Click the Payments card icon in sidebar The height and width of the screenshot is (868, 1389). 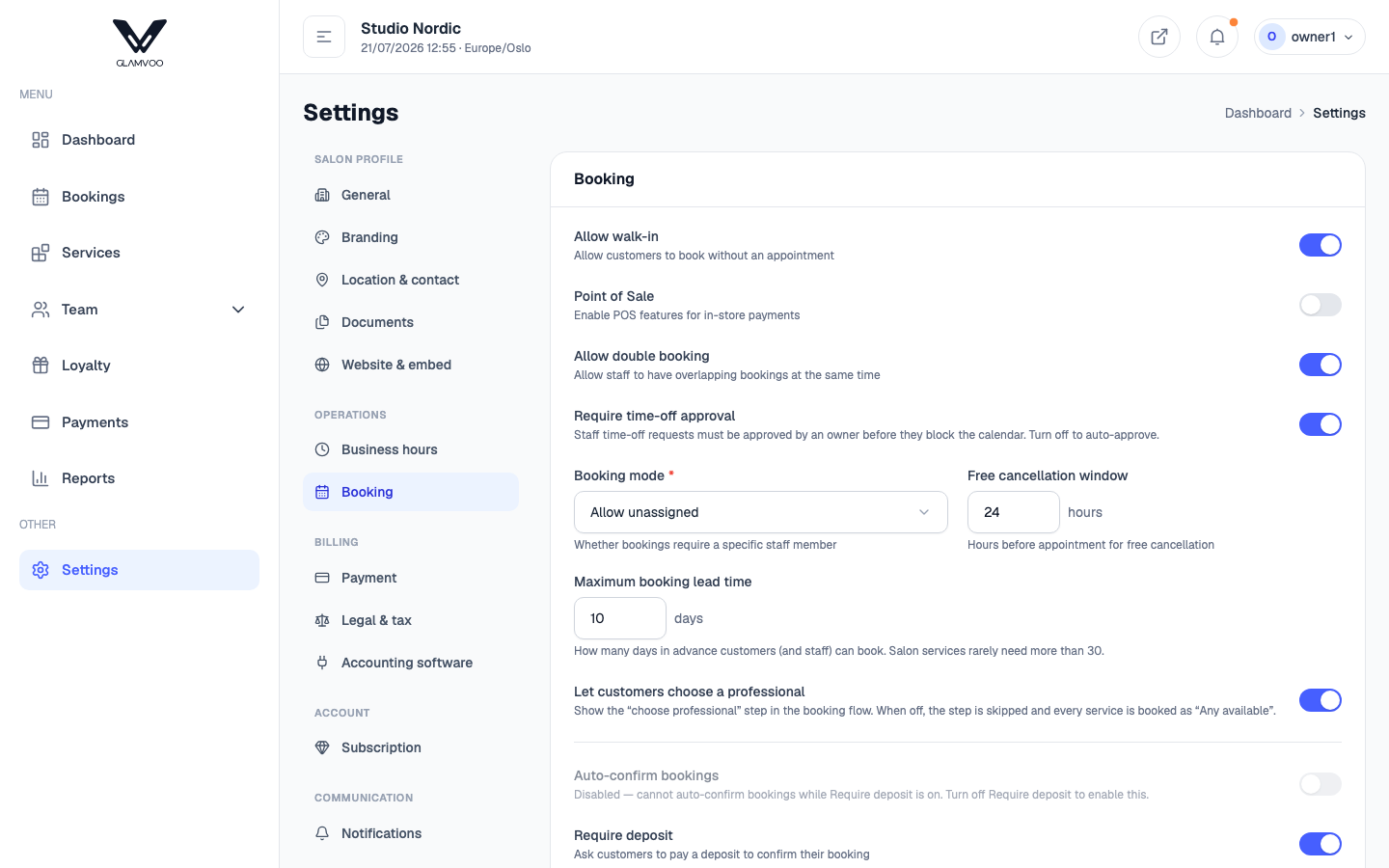pyautogui.click(x=41, y=422)
